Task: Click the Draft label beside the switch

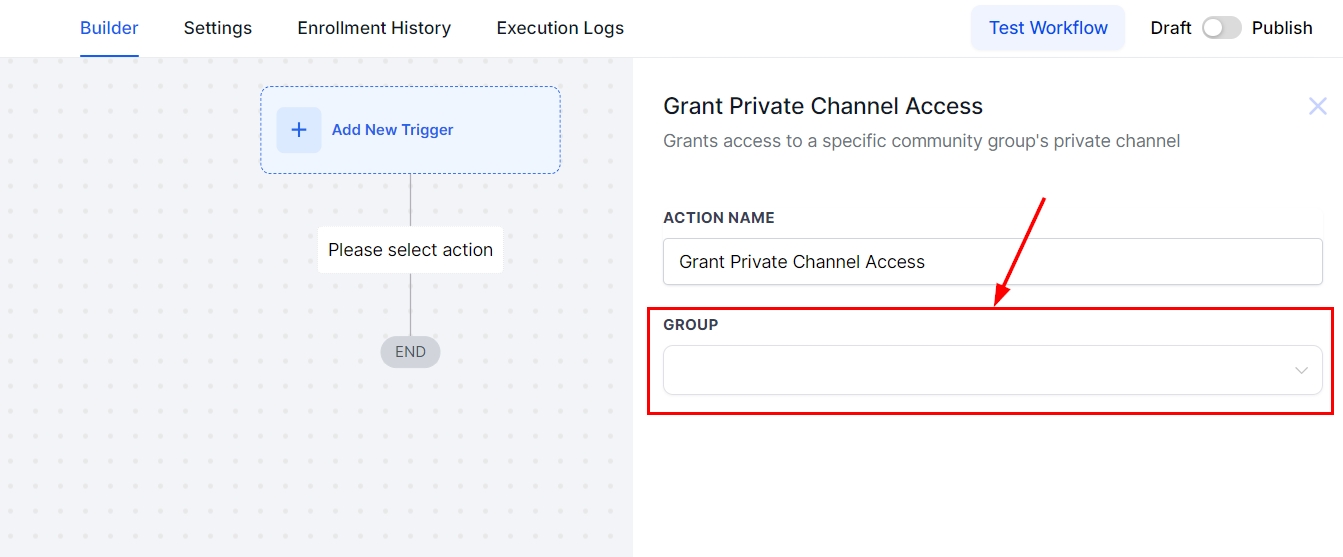Action: point(1170,28)
